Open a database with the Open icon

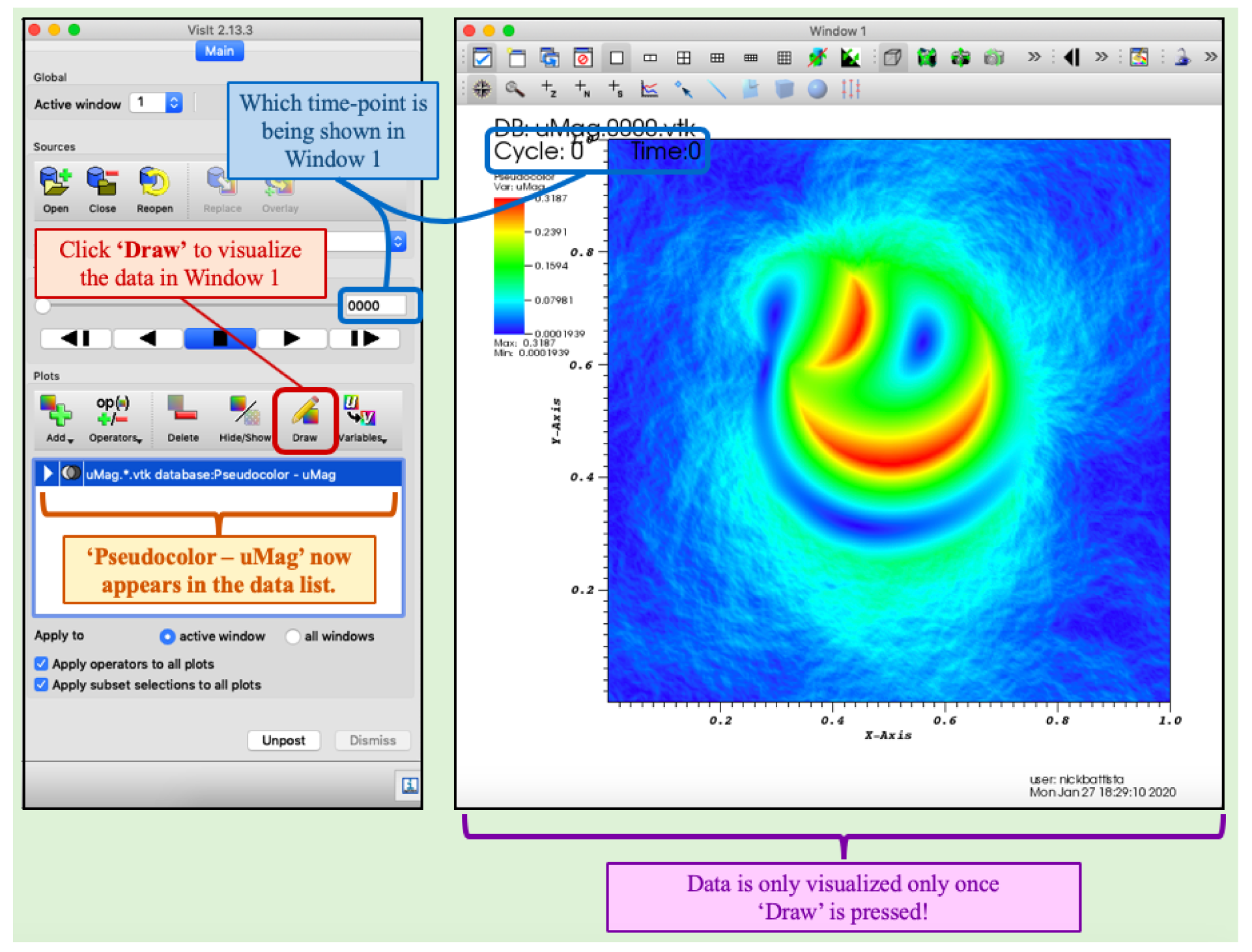tap(55, 189)
